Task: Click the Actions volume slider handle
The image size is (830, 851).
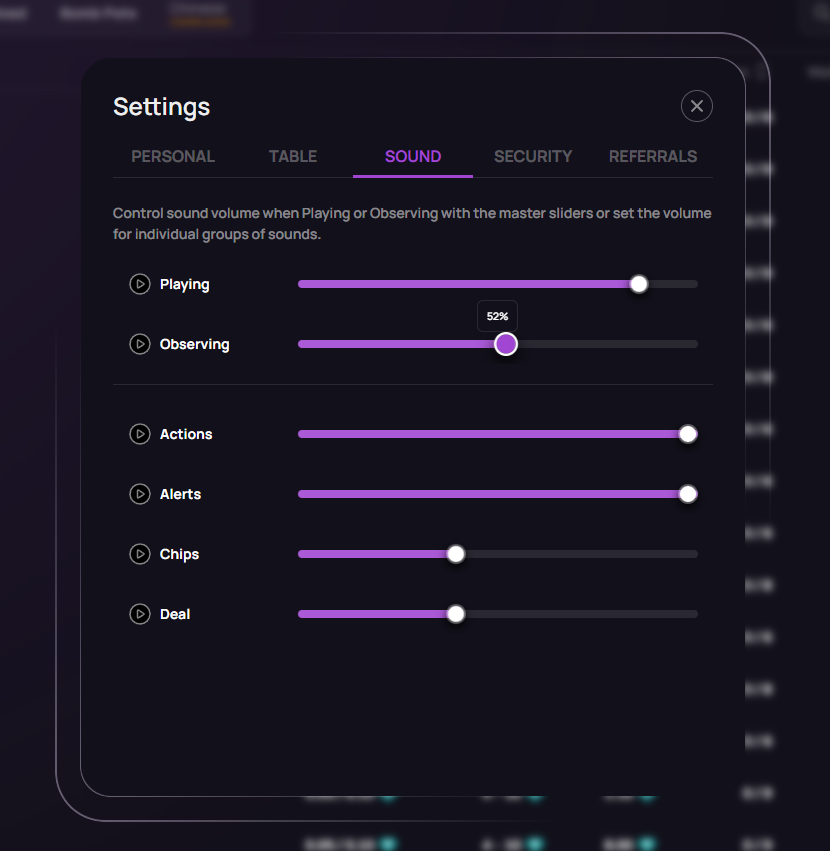Action: (x=688, y=434)
